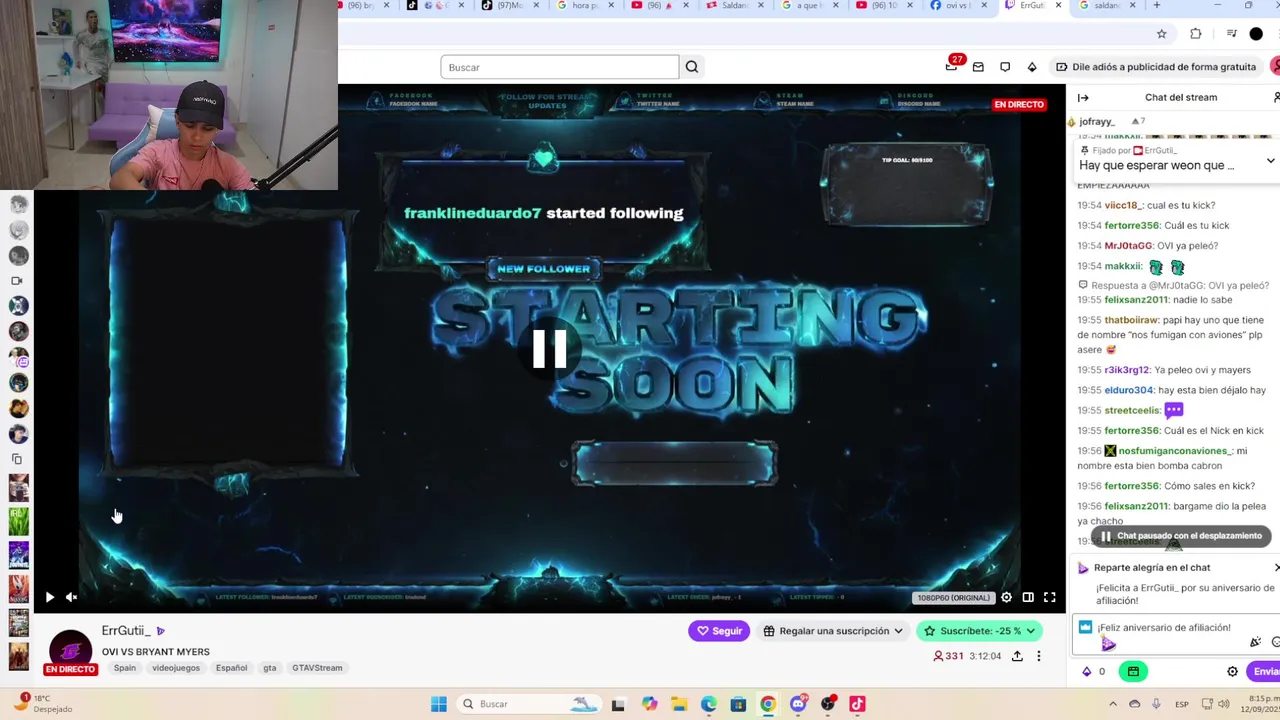1280x720 pixels.
Task: Open a new browser tab
Action: coord(1157,6)
